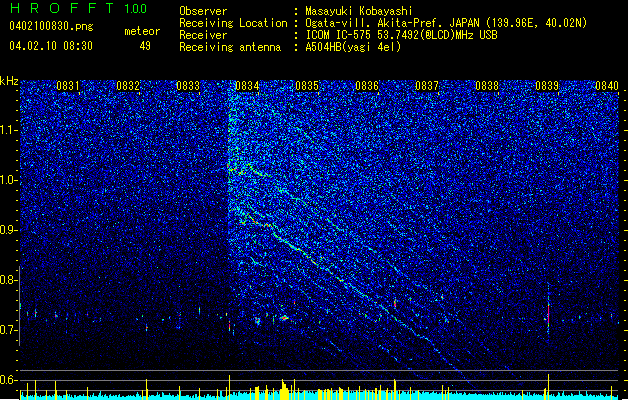Click observer name Masayuki Kobayashi

coord(359,11)
